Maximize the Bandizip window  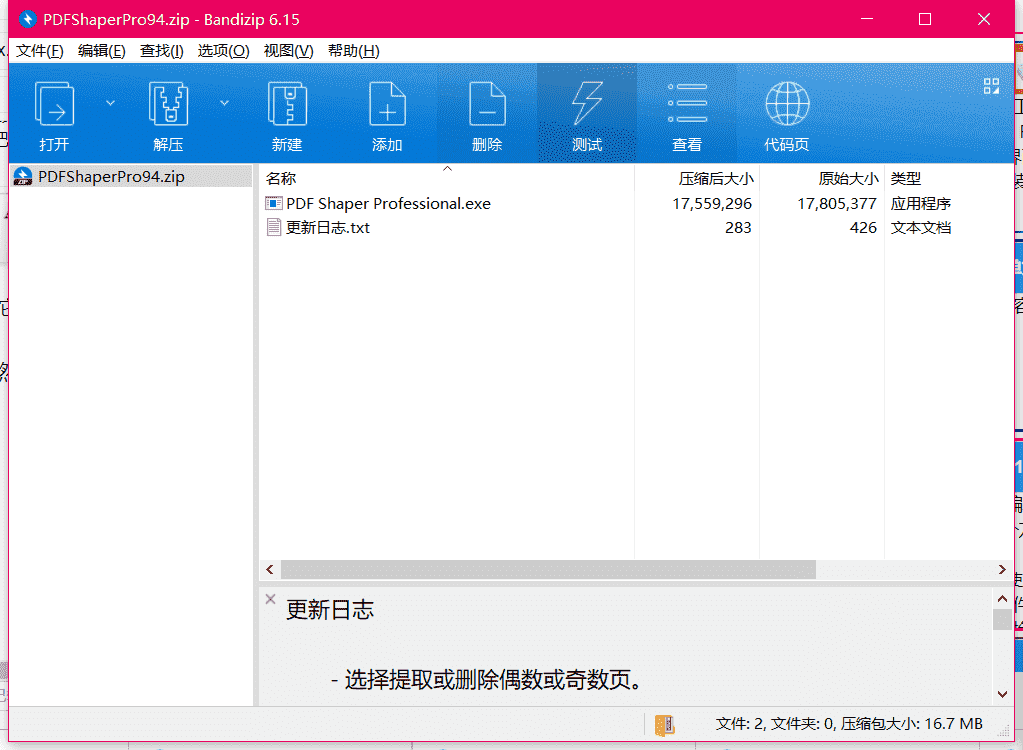point(924,20)
